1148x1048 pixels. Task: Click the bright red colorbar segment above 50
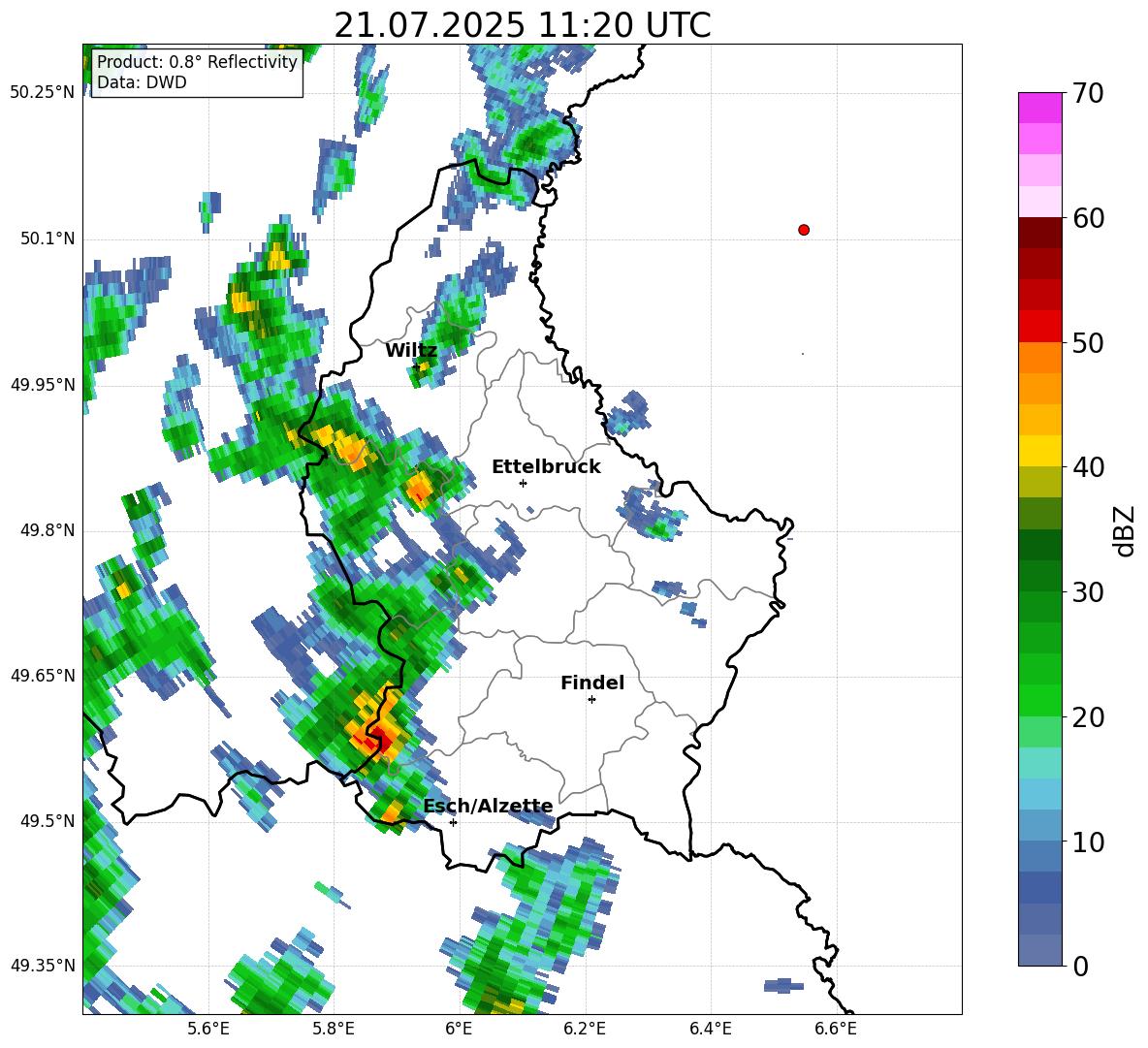[x=1039, y=327]
